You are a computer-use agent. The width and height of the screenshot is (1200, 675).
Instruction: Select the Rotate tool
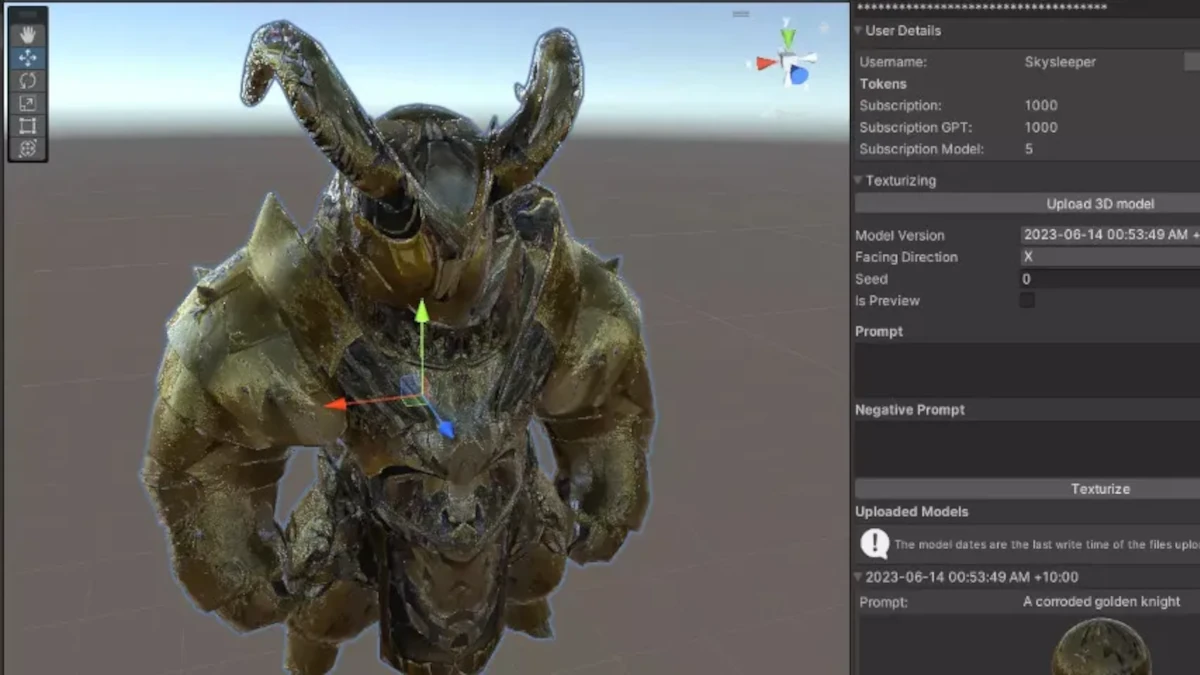point(28,80)
